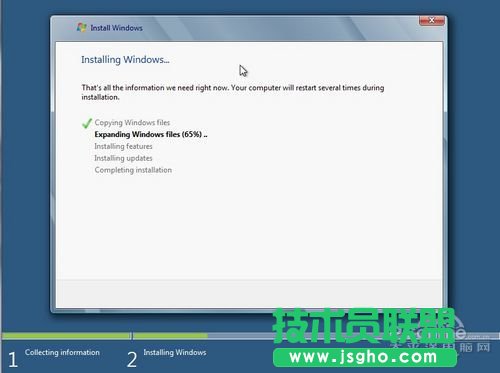The image size is (500, 373).
Task: Select "Installing features" step text
Action: coord(123,146)
